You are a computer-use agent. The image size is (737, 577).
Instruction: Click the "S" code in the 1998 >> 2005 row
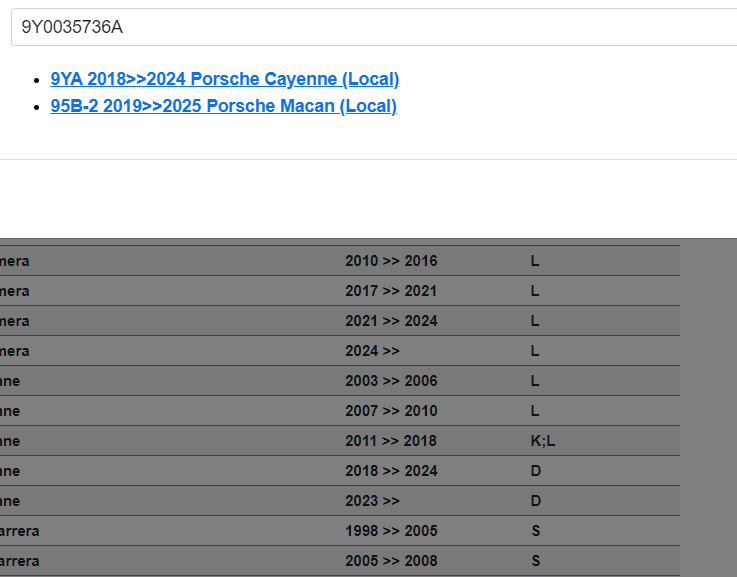pos(536,531)
